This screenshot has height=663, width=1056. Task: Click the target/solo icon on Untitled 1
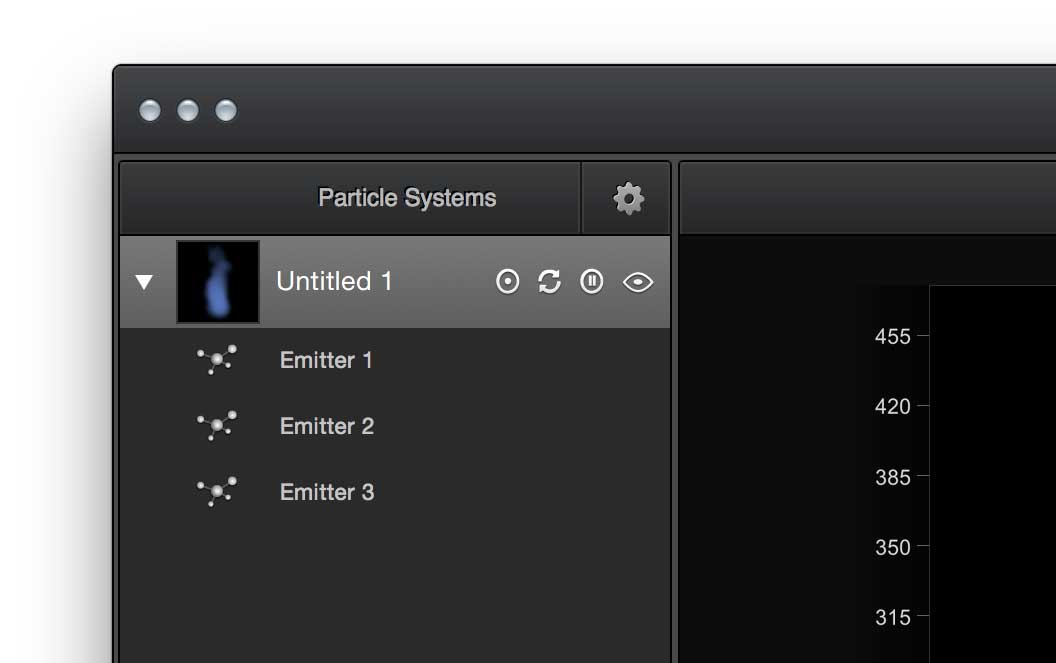click(508, 282)
